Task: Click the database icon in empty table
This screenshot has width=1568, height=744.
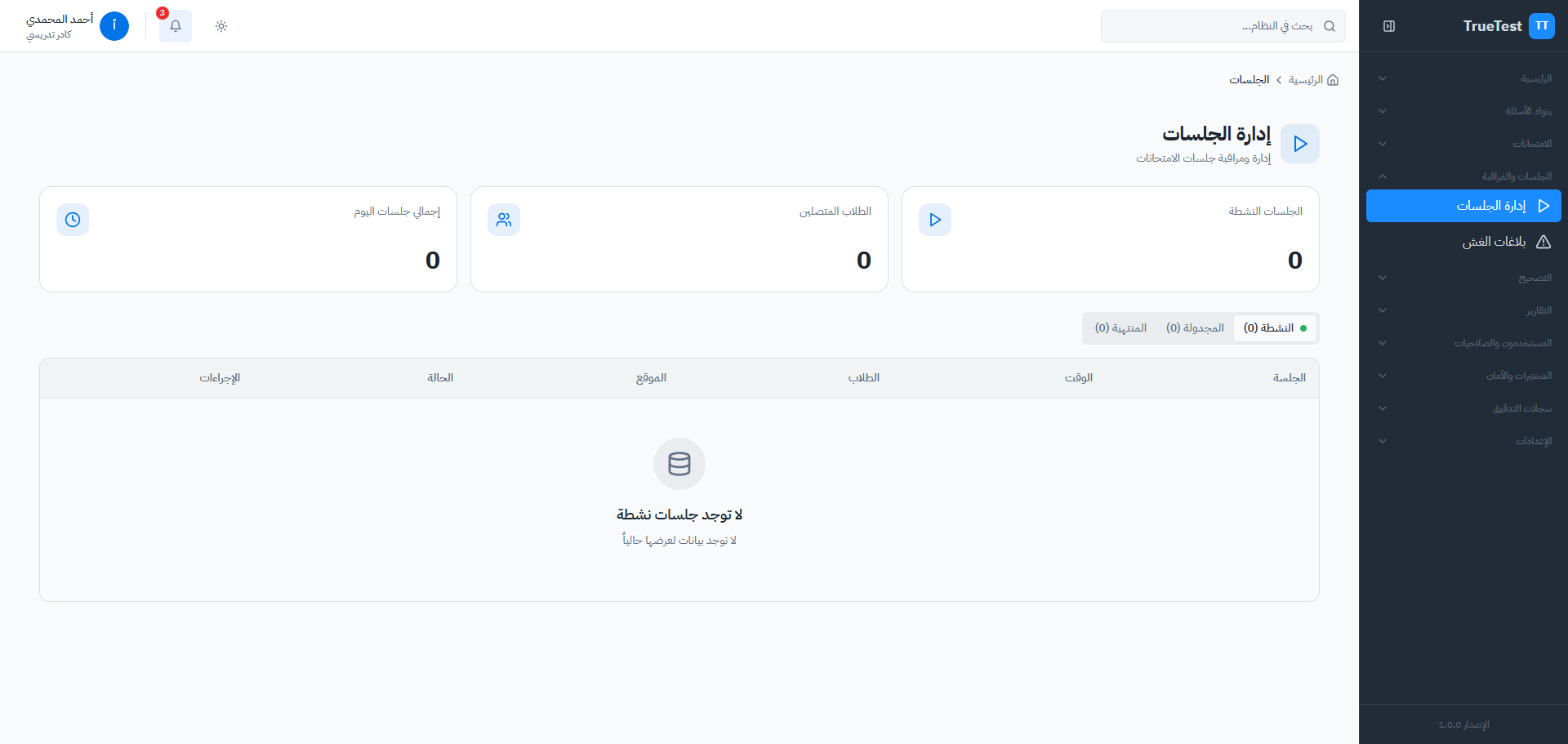Action: [x=679, y=464]
